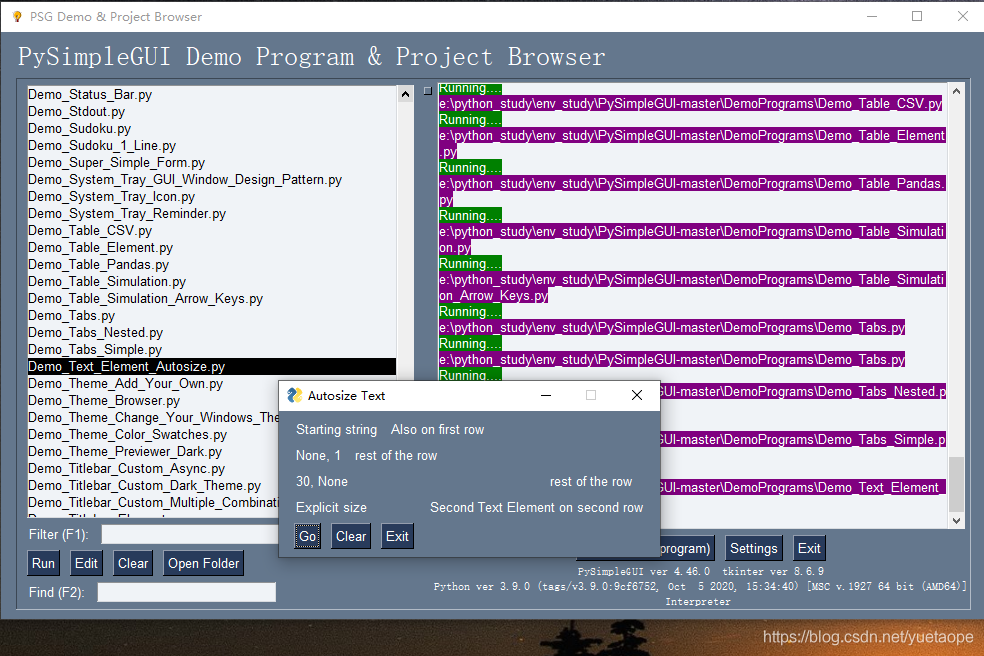Click Clear button next to Edit
This screenshot has width=984, height=656.
(133, 563)
